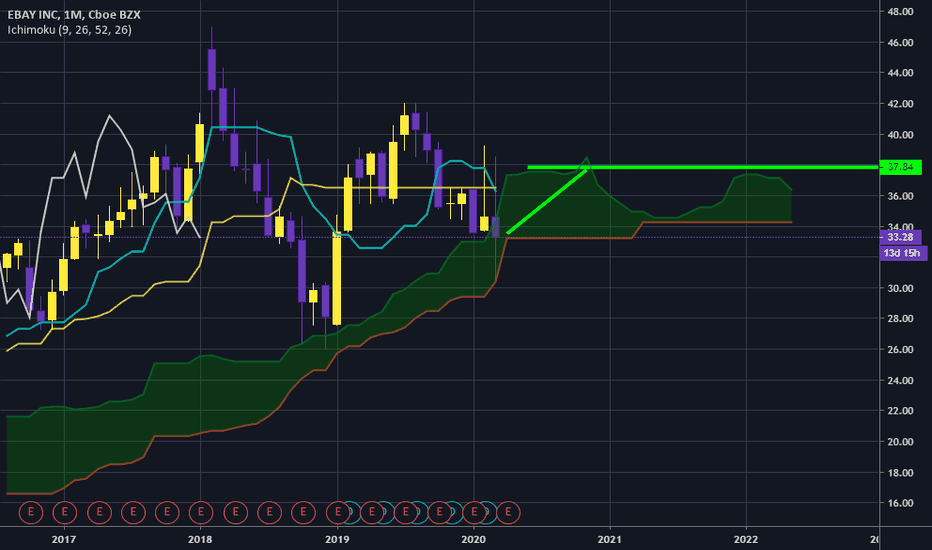Select the diagonal green trend line
932x550 pixels.
point(547,201)
